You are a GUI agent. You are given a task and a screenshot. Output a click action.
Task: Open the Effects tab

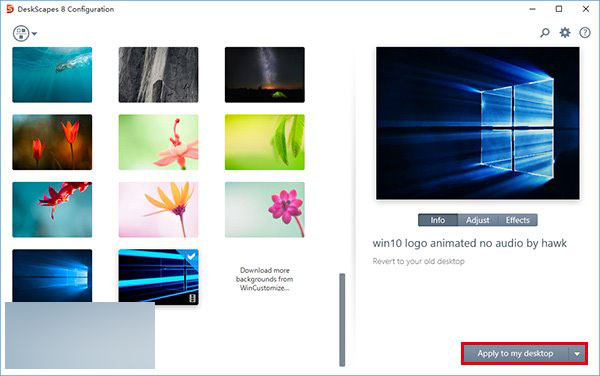[518, 220]
